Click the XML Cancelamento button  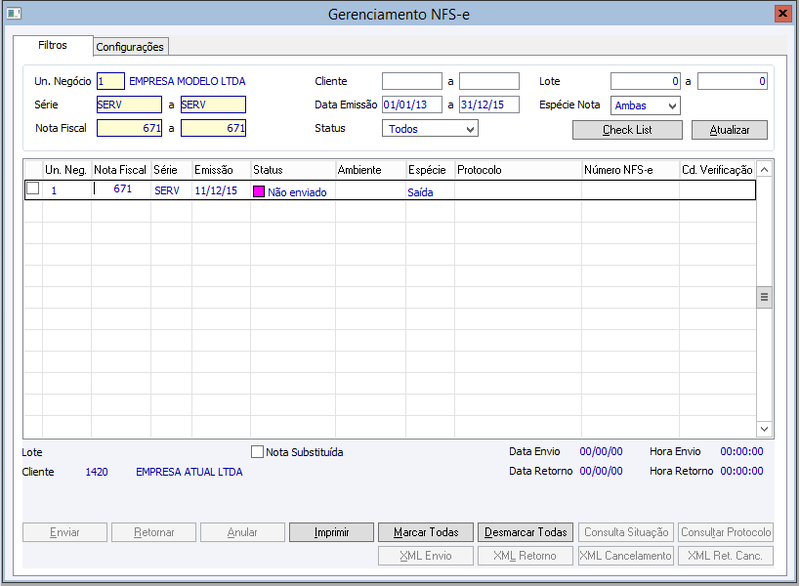click(626, 556)
